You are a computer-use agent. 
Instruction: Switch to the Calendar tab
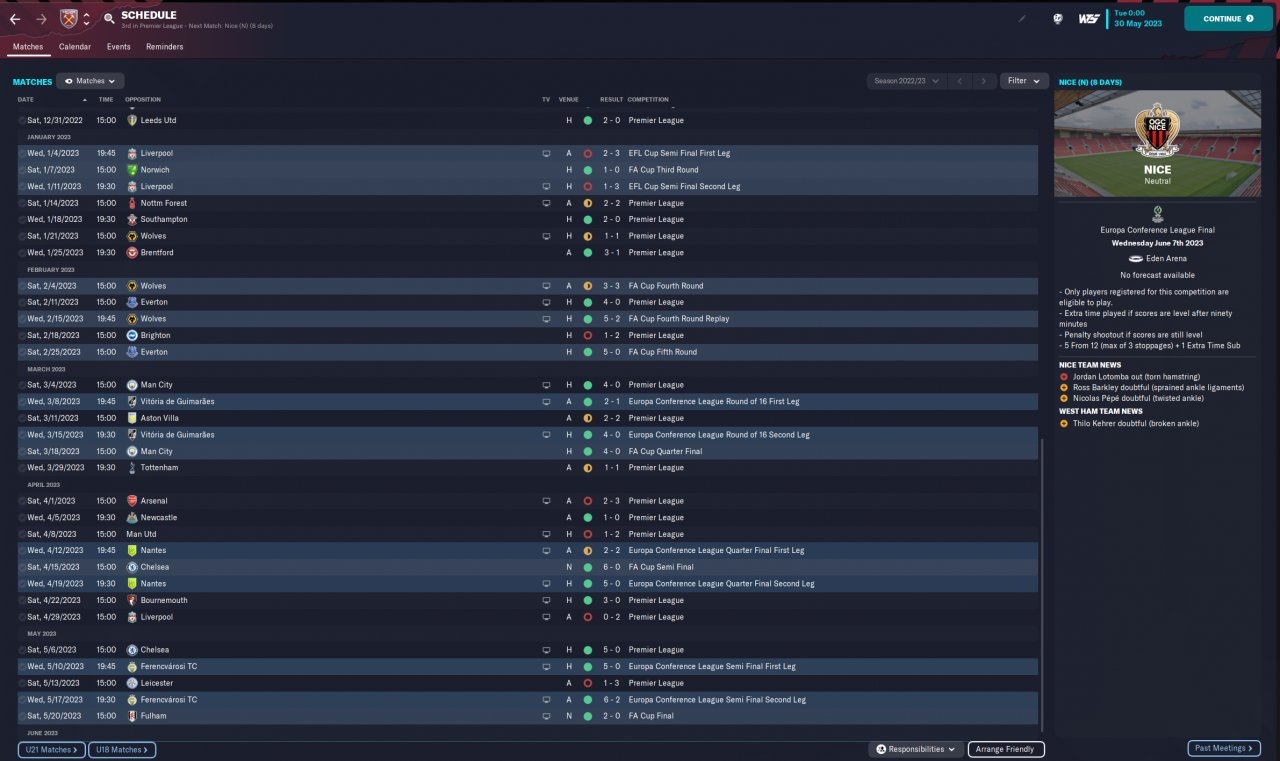coord(75,47)
